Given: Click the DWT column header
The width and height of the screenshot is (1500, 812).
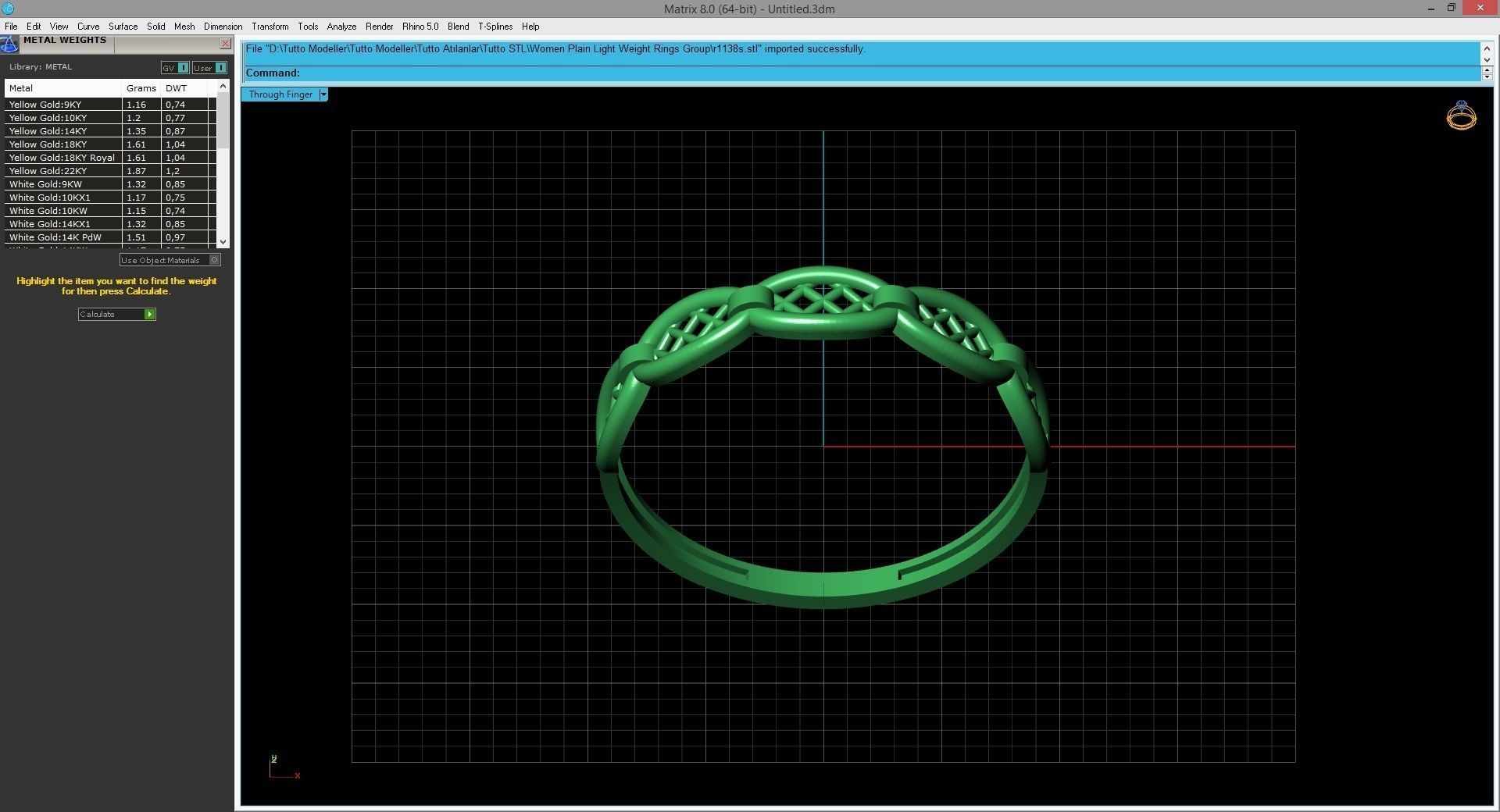Looking at the screenshot, I should (x=184, y=88).
